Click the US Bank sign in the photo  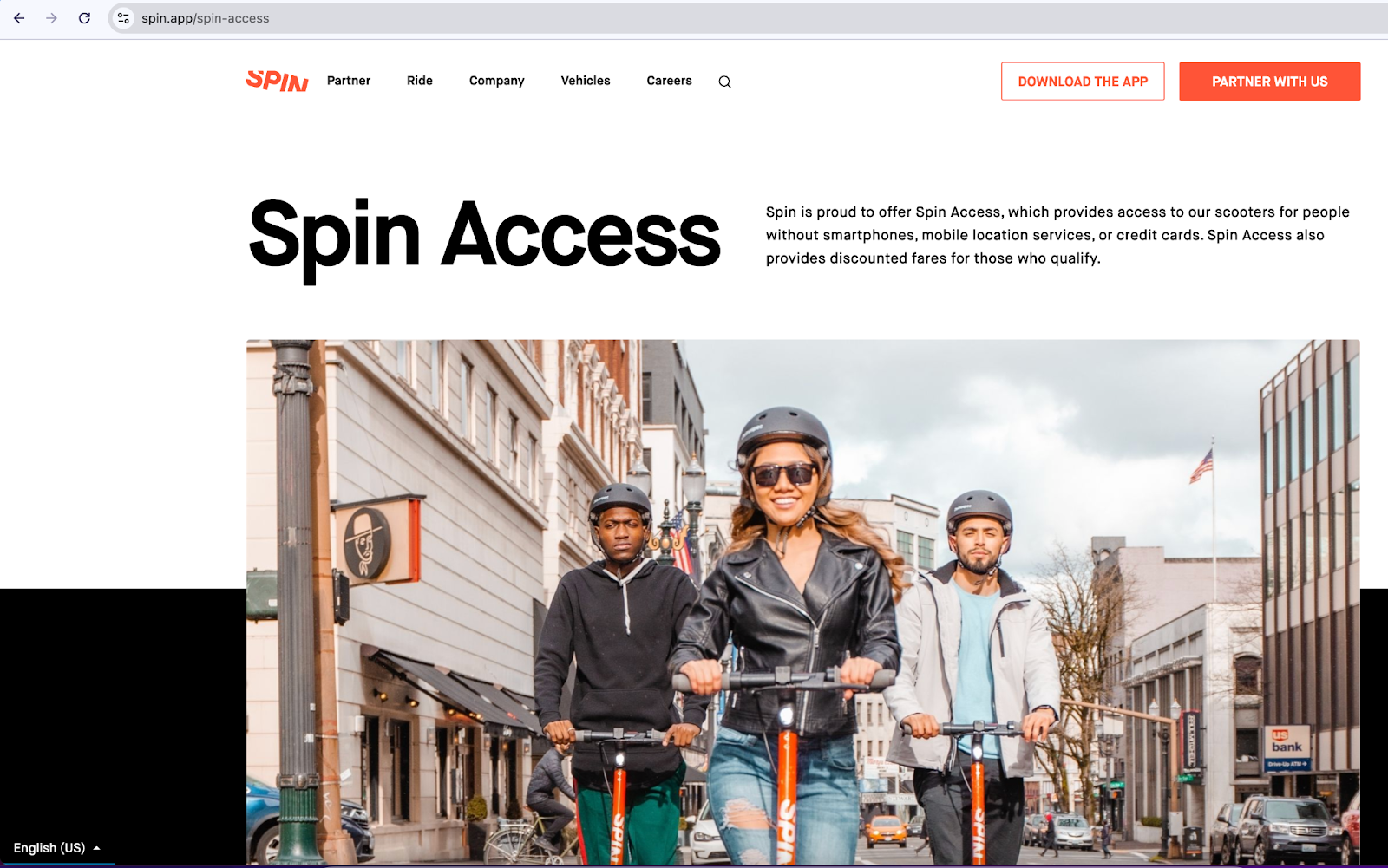pyautogui.click(x=1287, y=742)
